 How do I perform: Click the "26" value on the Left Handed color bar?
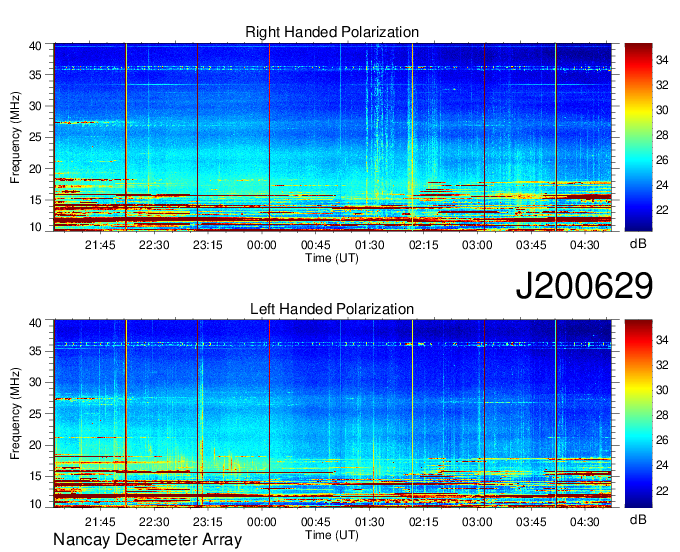point(662,440)
